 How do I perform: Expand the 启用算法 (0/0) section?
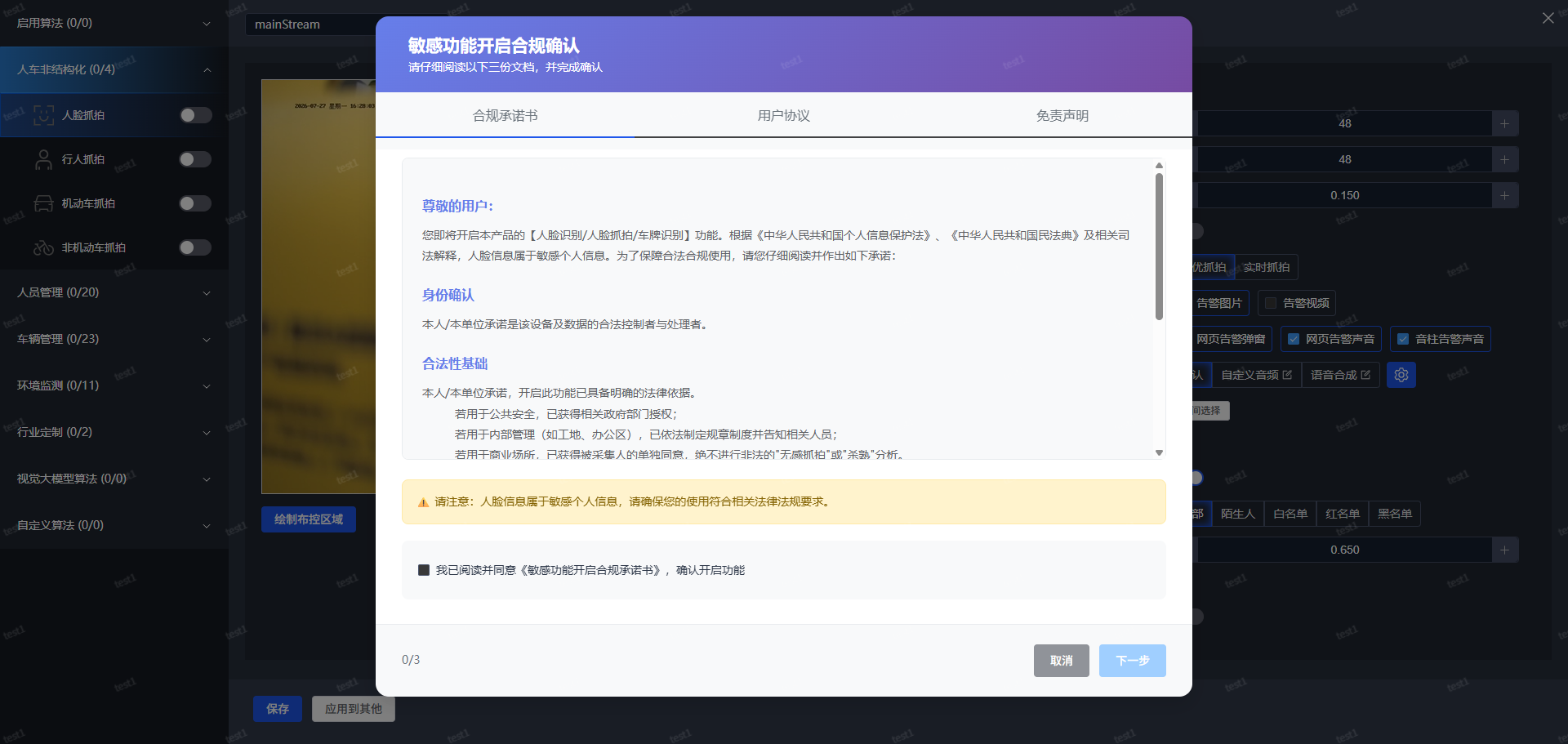pyautogui.click(x=114, y=23)
